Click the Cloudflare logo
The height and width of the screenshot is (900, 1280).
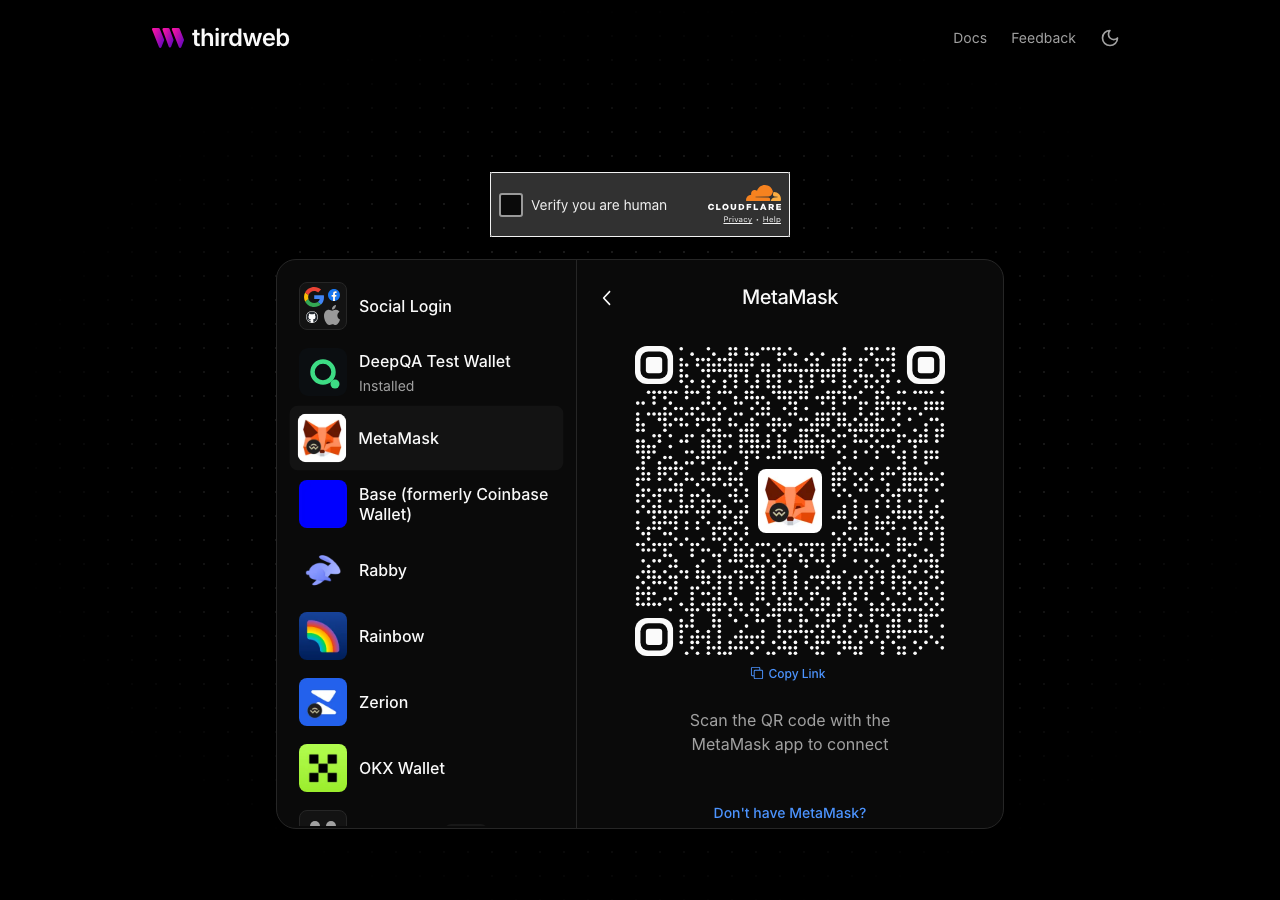click(745, 197)
